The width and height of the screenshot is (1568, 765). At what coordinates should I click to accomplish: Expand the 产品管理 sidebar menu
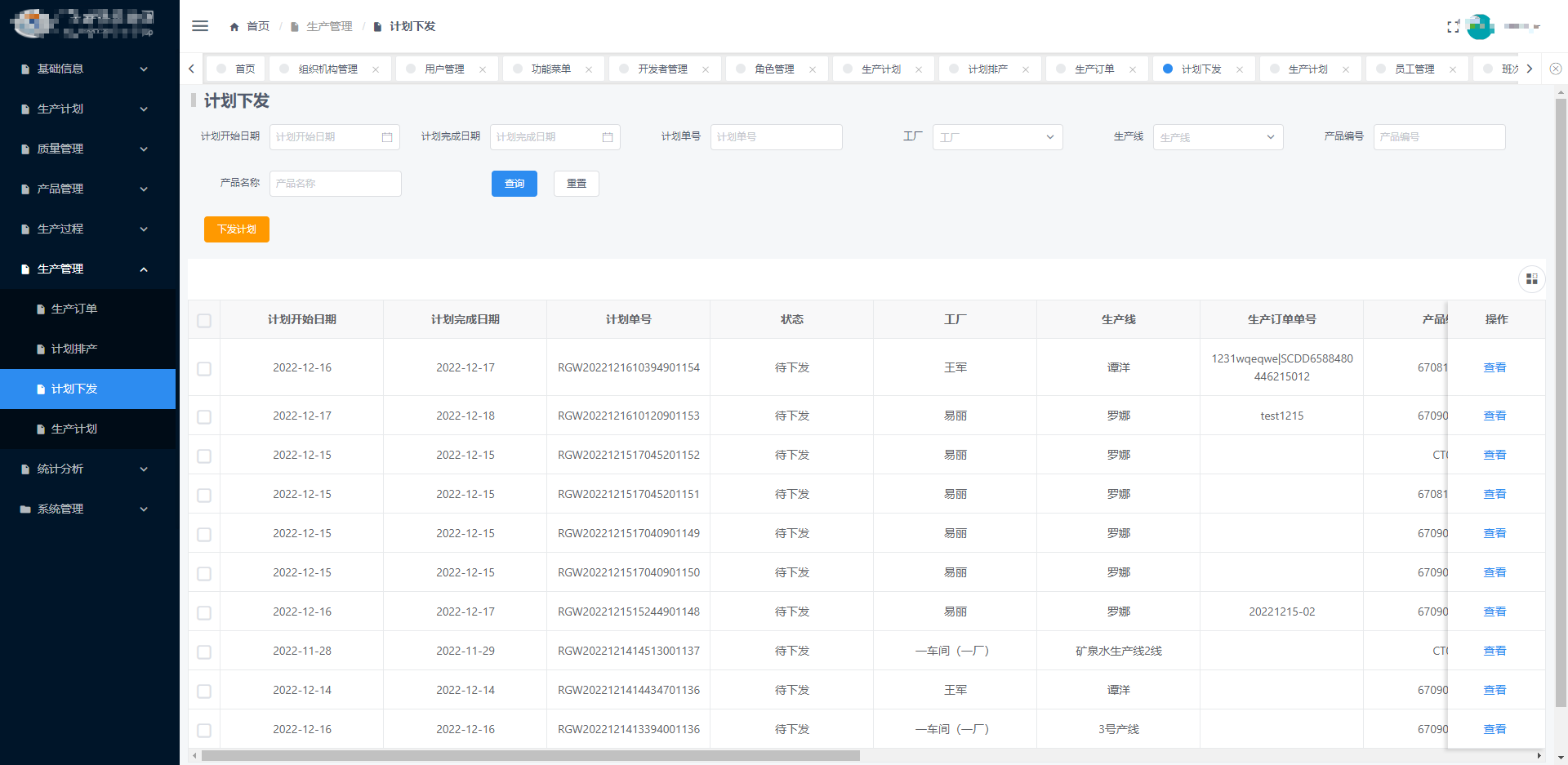[88, 189]
